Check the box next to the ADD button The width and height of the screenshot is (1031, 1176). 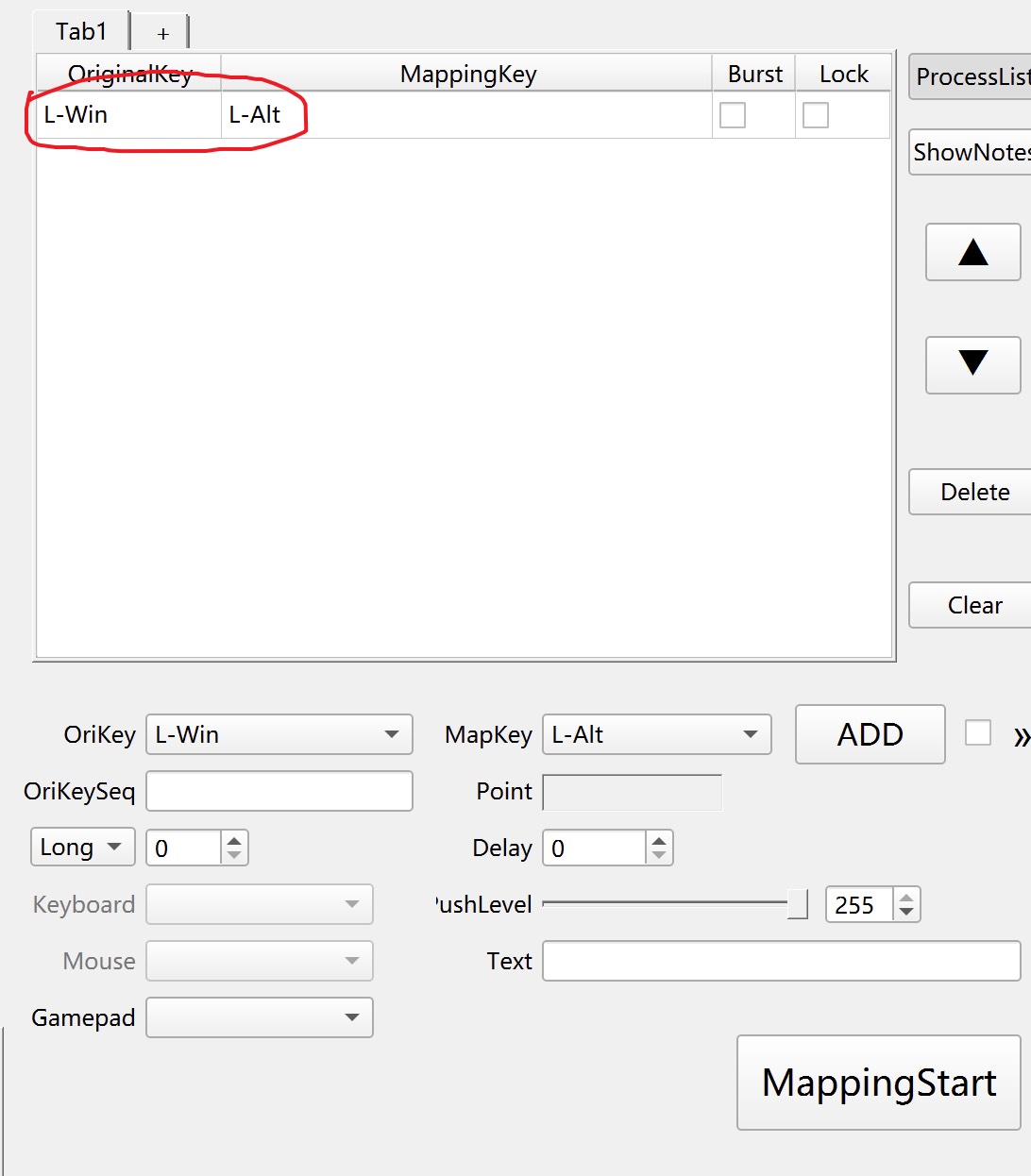[978, 732]
